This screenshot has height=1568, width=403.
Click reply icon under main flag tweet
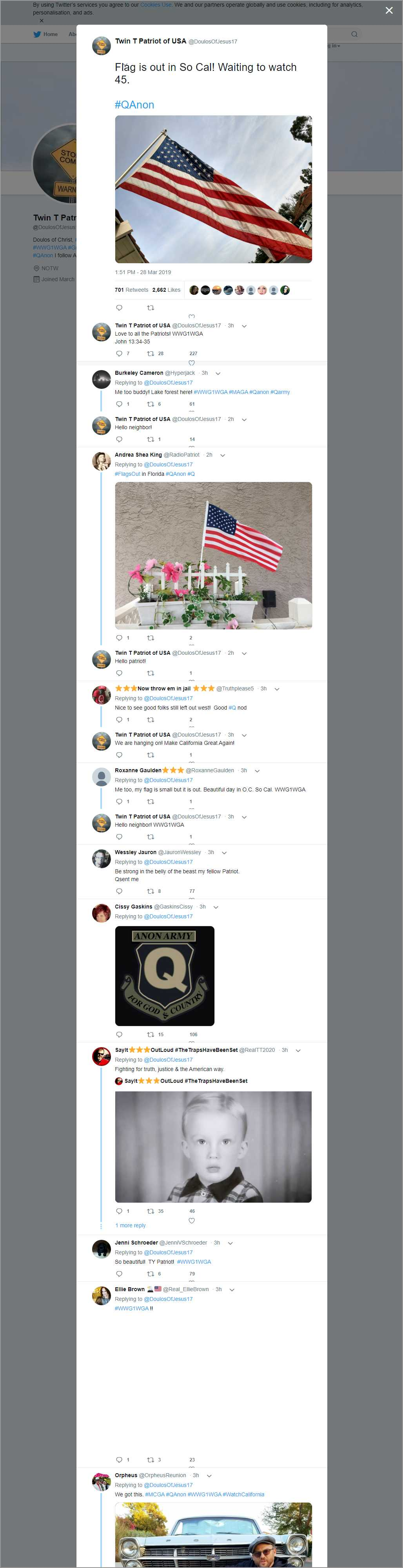pyautogui.click(x=119, y=307)
